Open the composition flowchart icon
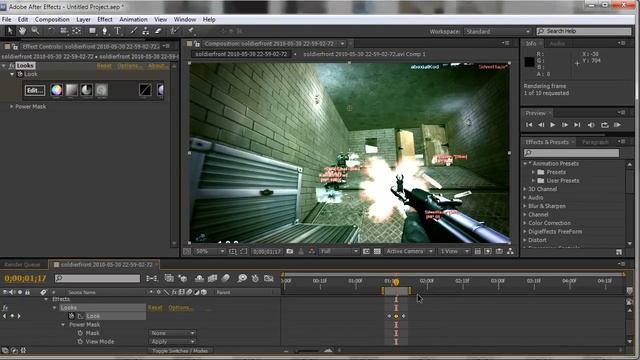640x360 pixels. point(510,251)
